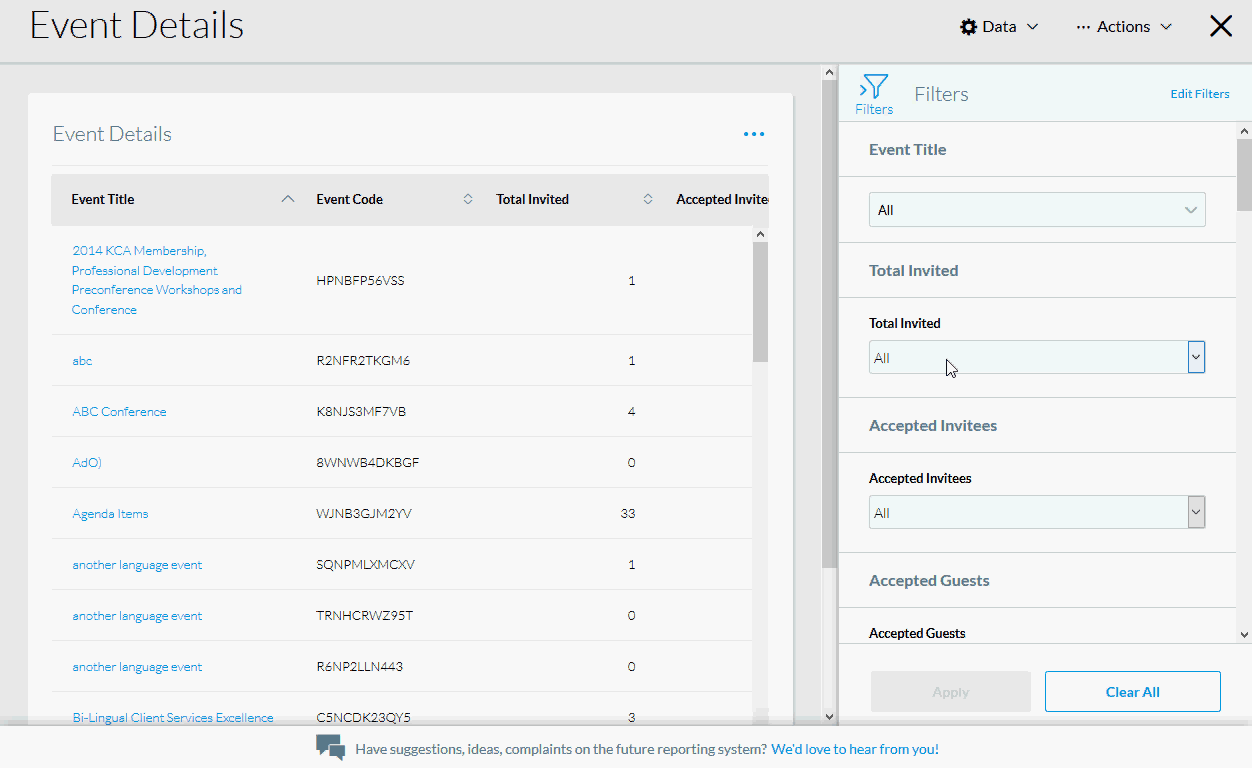Select the Filters funnel icon

tap(873, 85)
